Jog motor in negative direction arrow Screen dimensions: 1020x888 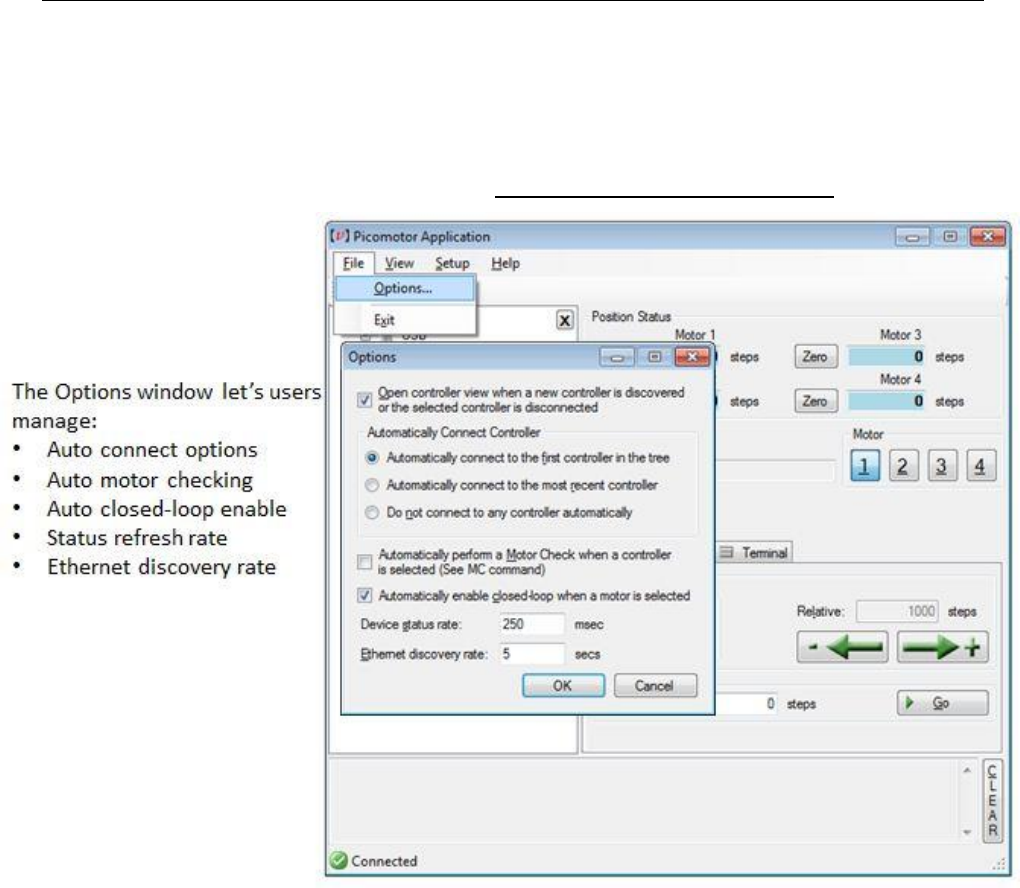click(x=842, y=647)
